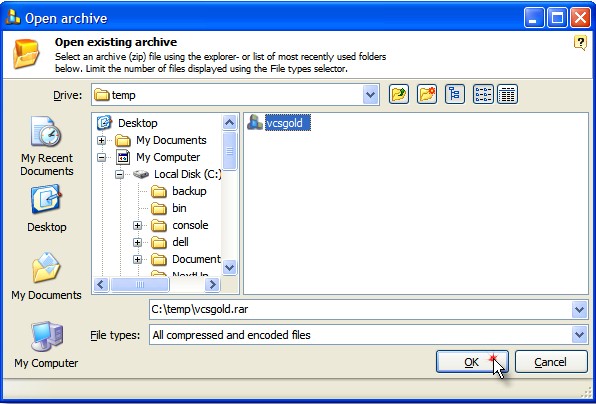The height and width of the screenshot is (404, 596).
Task: Select the dell folder
Action: click(x=180, y=242)
